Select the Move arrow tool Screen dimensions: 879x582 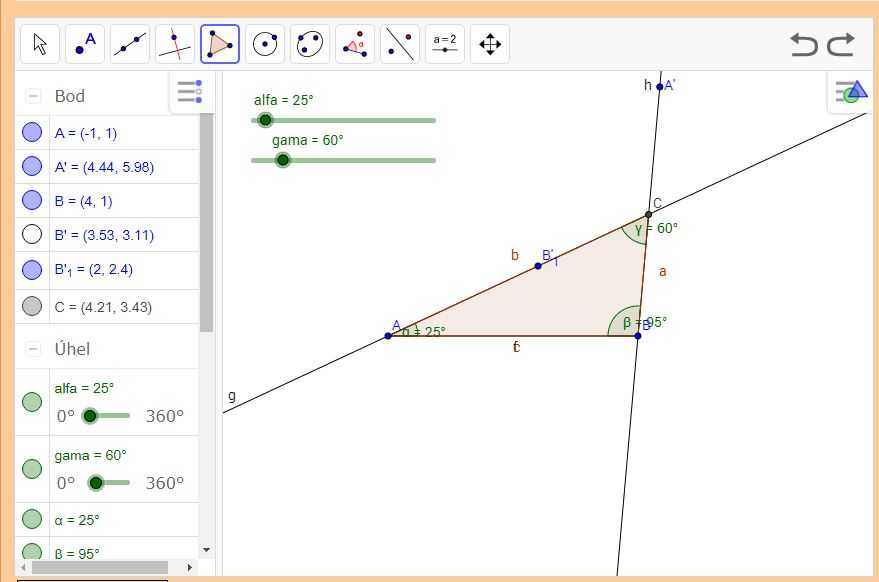pos(40,44)
